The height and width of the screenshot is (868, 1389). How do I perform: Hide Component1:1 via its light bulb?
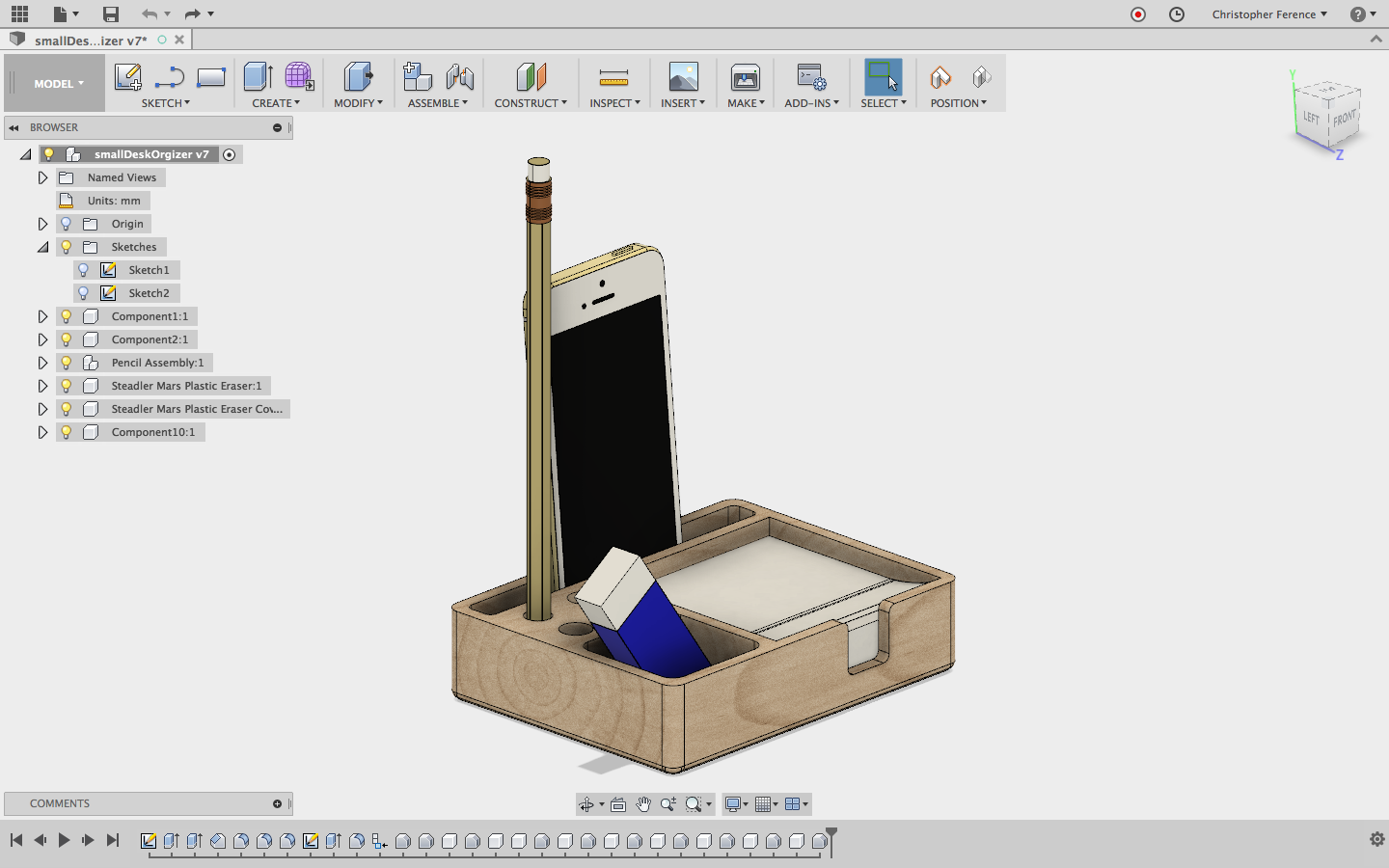click(x=67, y=316)
